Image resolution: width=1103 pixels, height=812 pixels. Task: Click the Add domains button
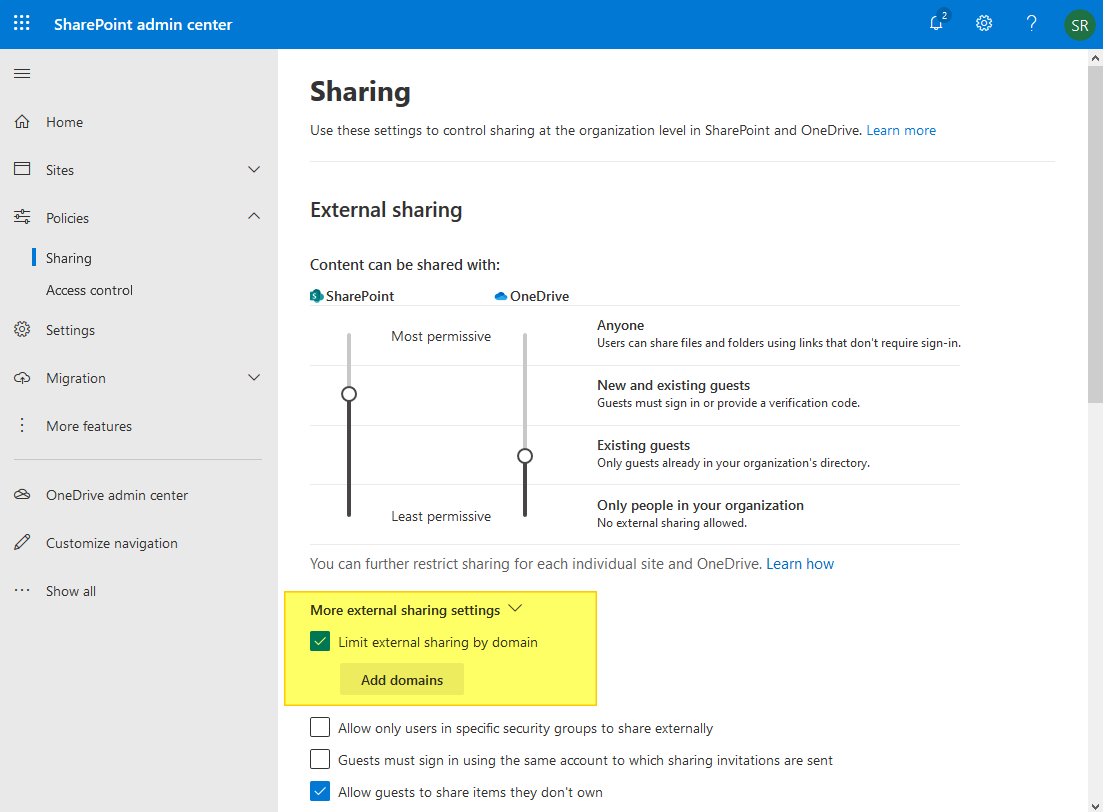tap(401, 679)
